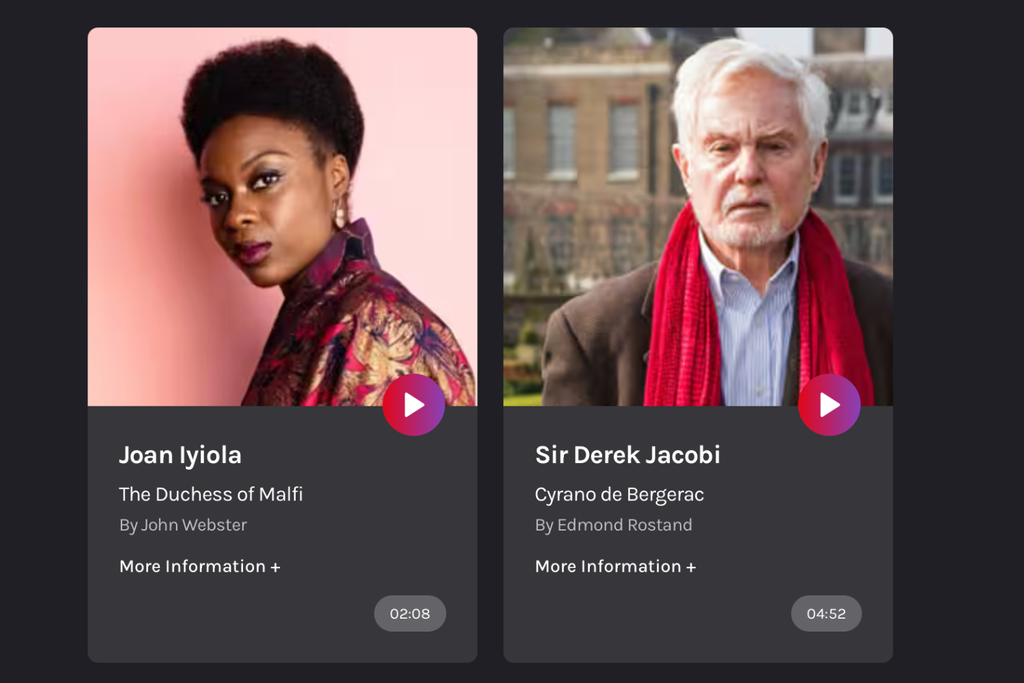The height and width of the screenshot is (683, 1024).
Task: Click the By Edmond Rostand author line
Action: (613, 525)
